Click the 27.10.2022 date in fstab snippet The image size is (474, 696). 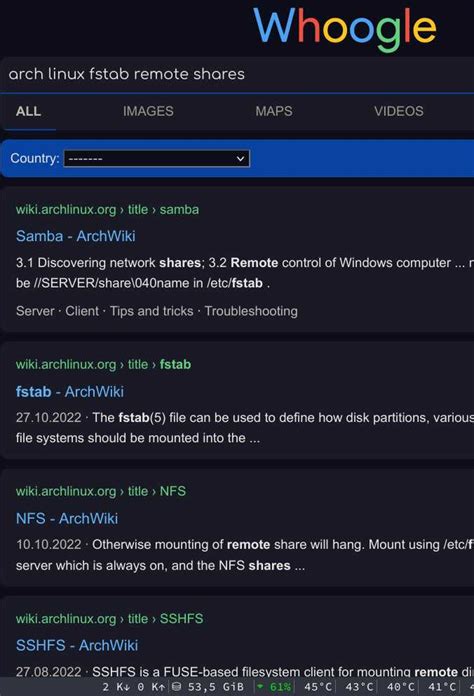(49, 418)
